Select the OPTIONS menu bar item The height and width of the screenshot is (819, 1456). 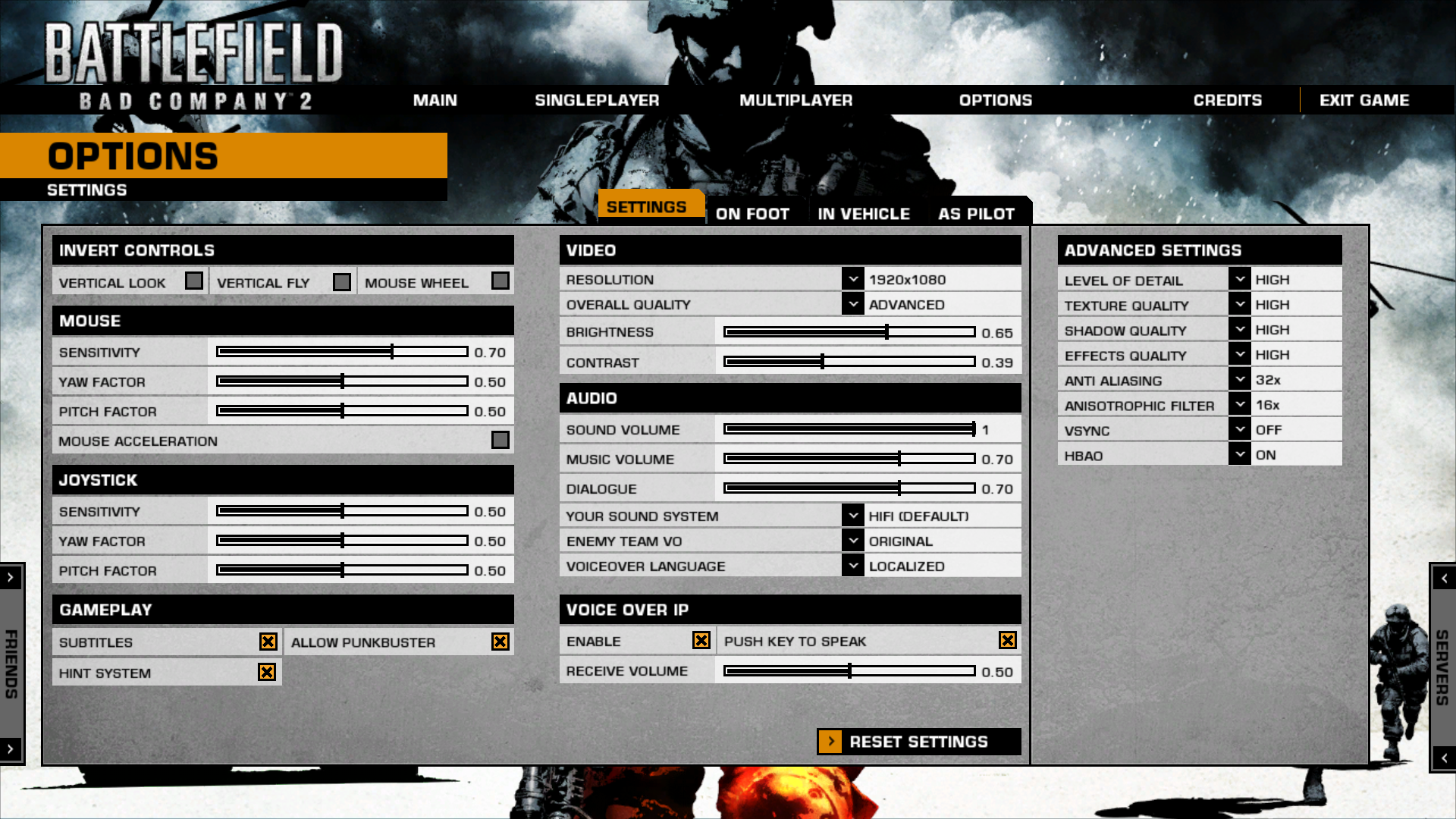click(995, 99)
